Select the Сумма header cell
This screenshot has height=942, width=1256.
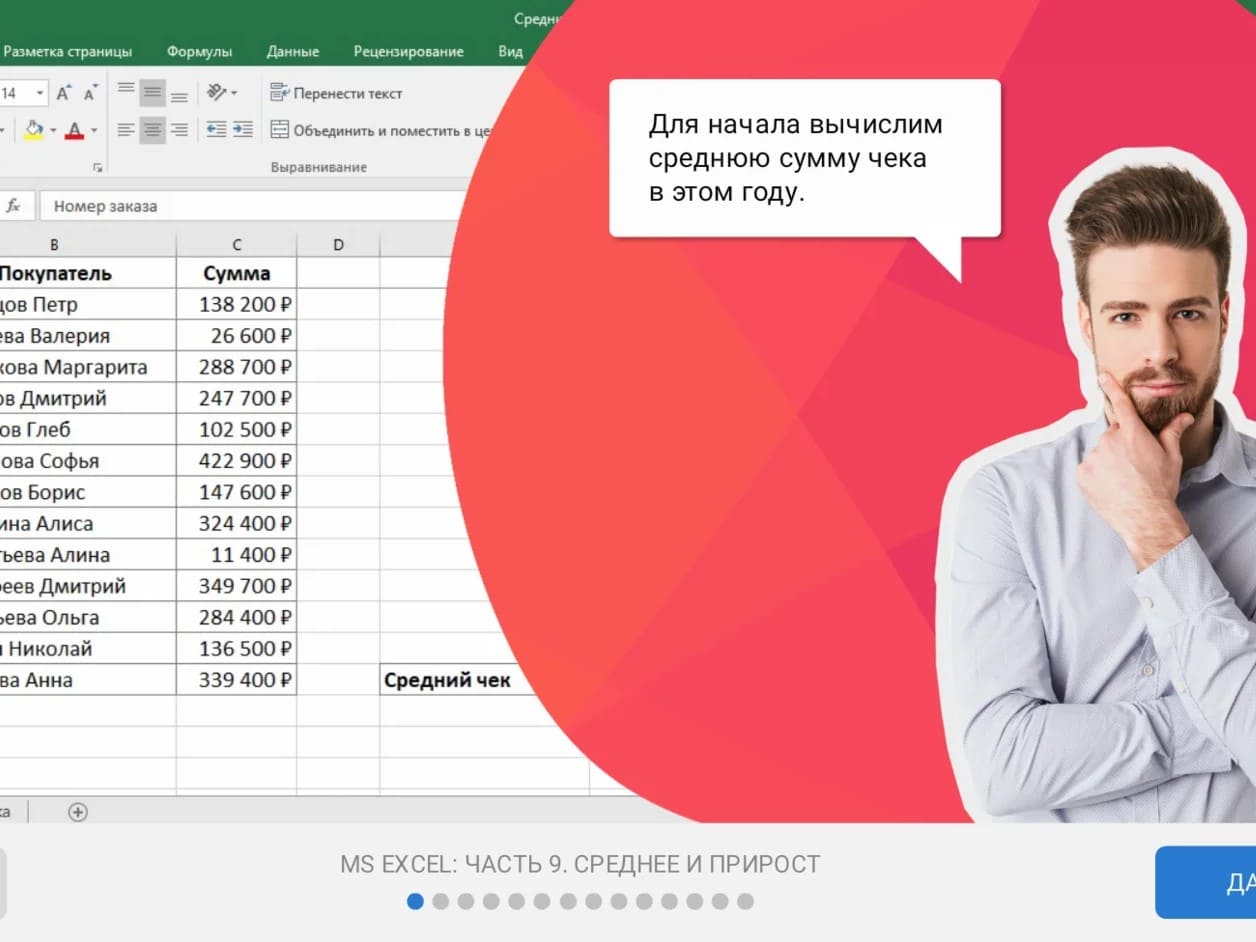237,273
